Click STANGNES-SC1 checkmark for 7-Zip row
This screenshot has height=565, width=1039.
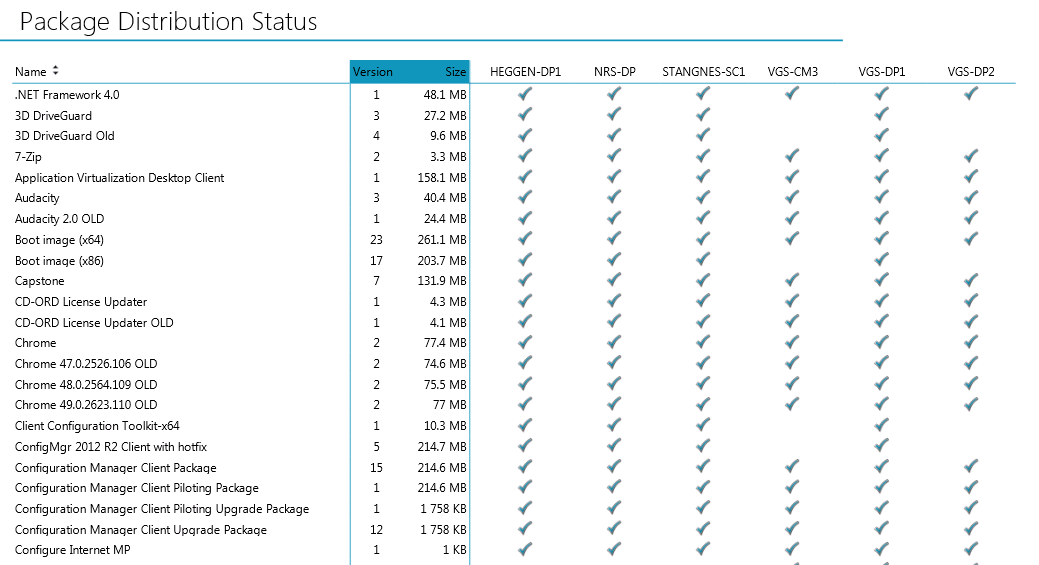[x=703, y=156]
